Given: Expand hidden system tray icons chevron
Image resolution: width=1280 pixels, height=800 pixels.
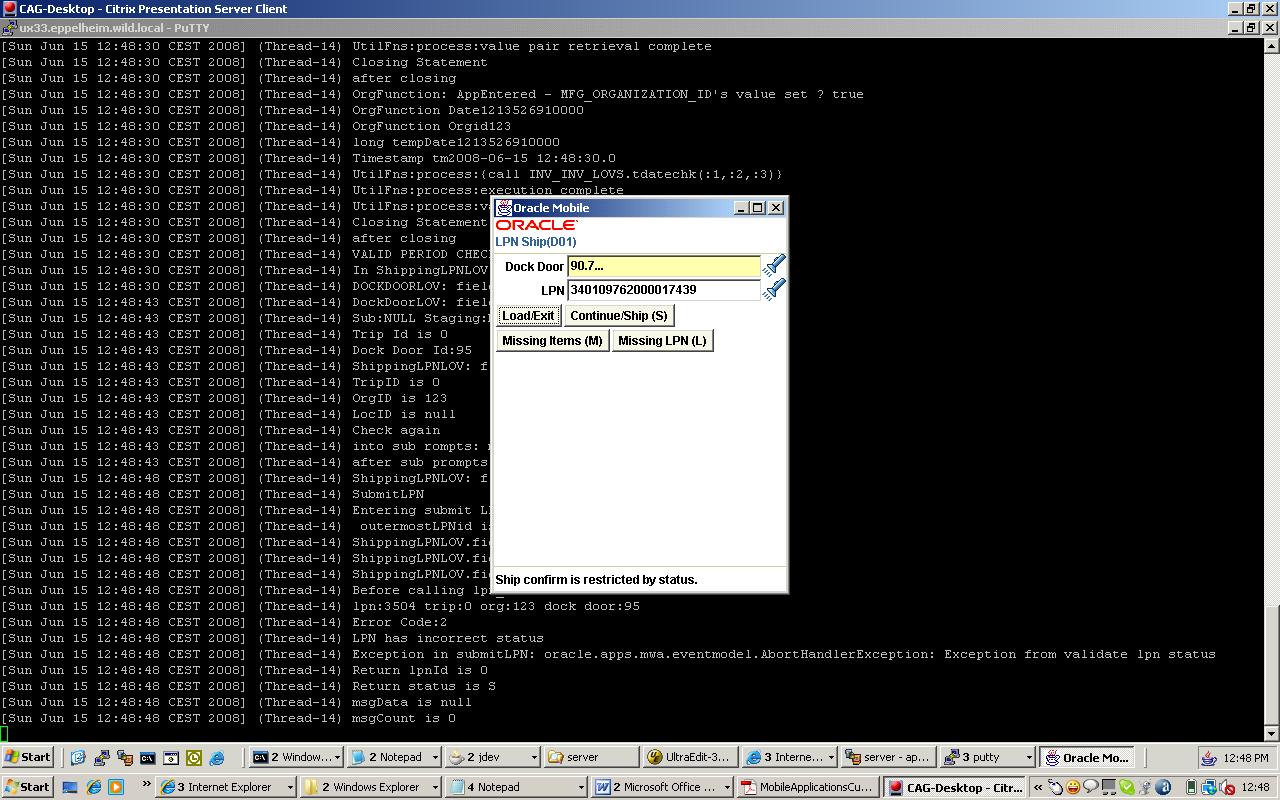Looking at the screenshot, I should [x=1038, y=787].
